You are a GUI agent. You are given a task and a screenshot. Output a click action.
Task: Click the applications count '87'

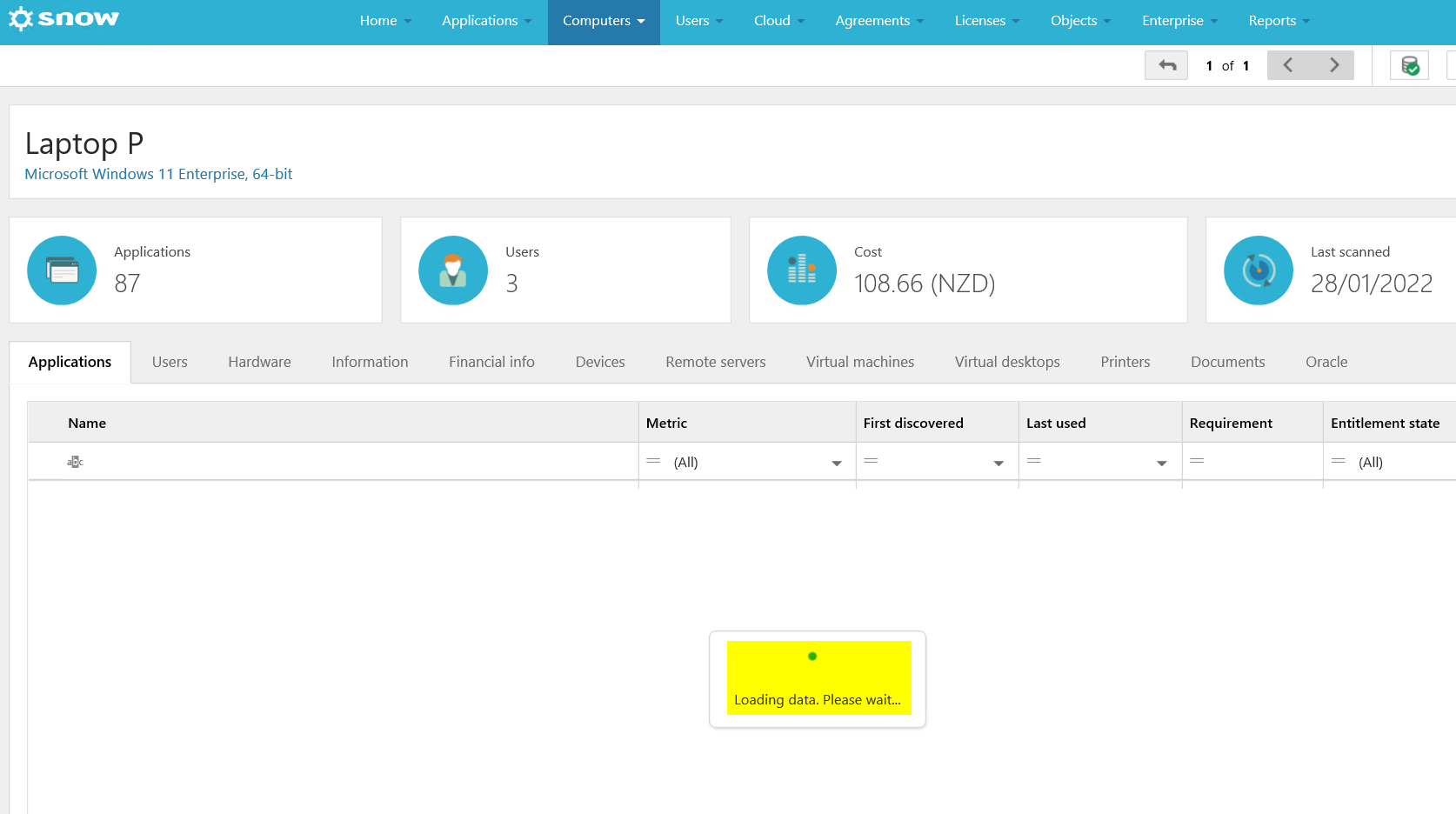[127, 284]
